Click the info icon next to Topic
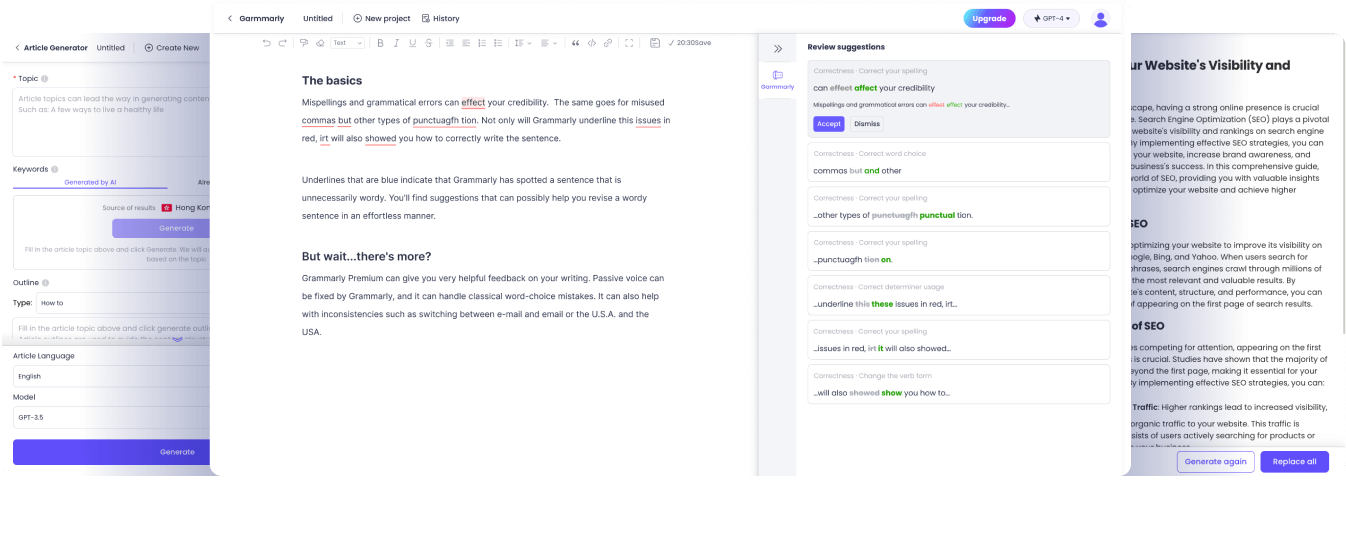This screenshot has width=1346, height=550. pyautogui.click(x=45, y=78)
